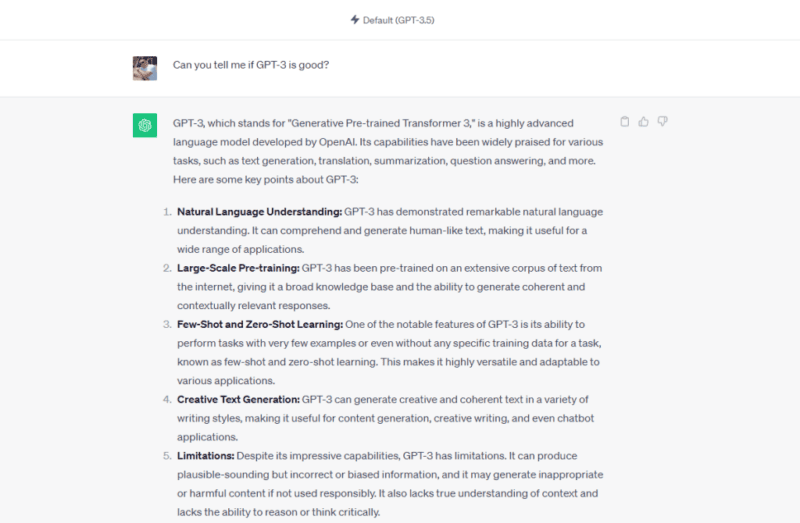Click the Limitations heading in the list
Screen dimensions: 800x523
[x=206, y=456]
